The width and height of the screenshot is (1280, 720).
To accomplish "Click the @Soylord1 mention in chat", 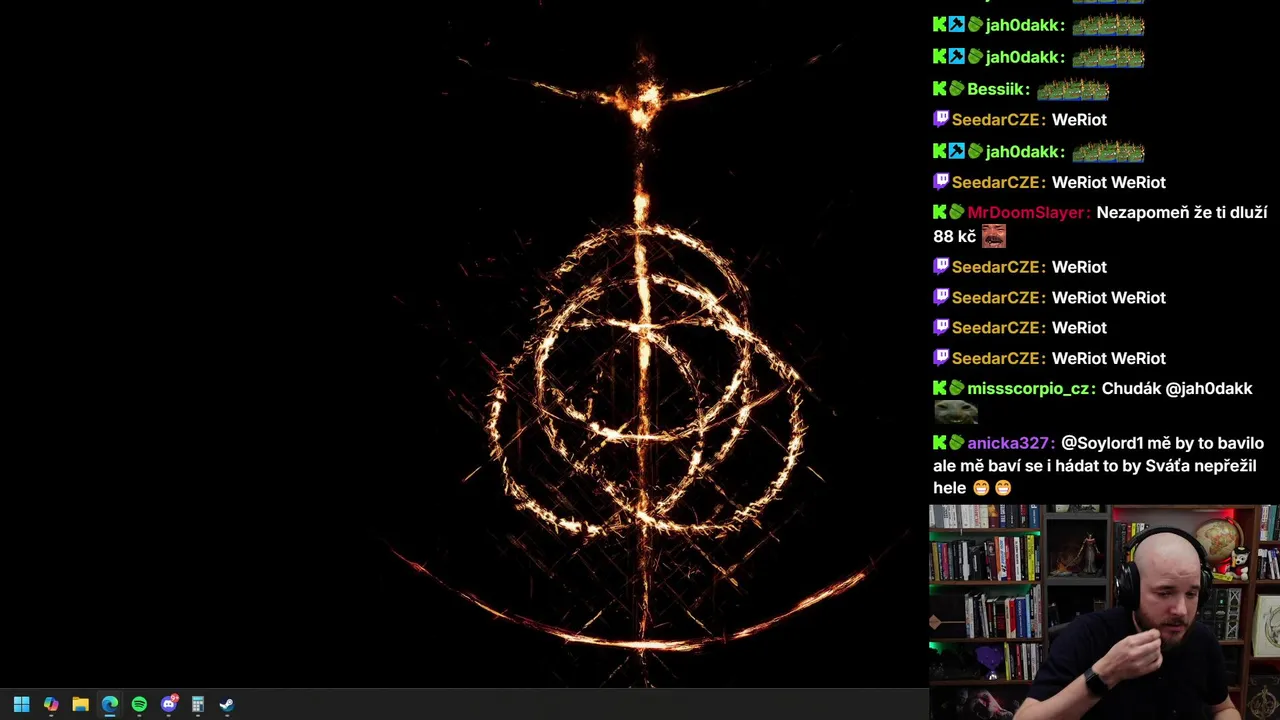I will click(1102, 443).
